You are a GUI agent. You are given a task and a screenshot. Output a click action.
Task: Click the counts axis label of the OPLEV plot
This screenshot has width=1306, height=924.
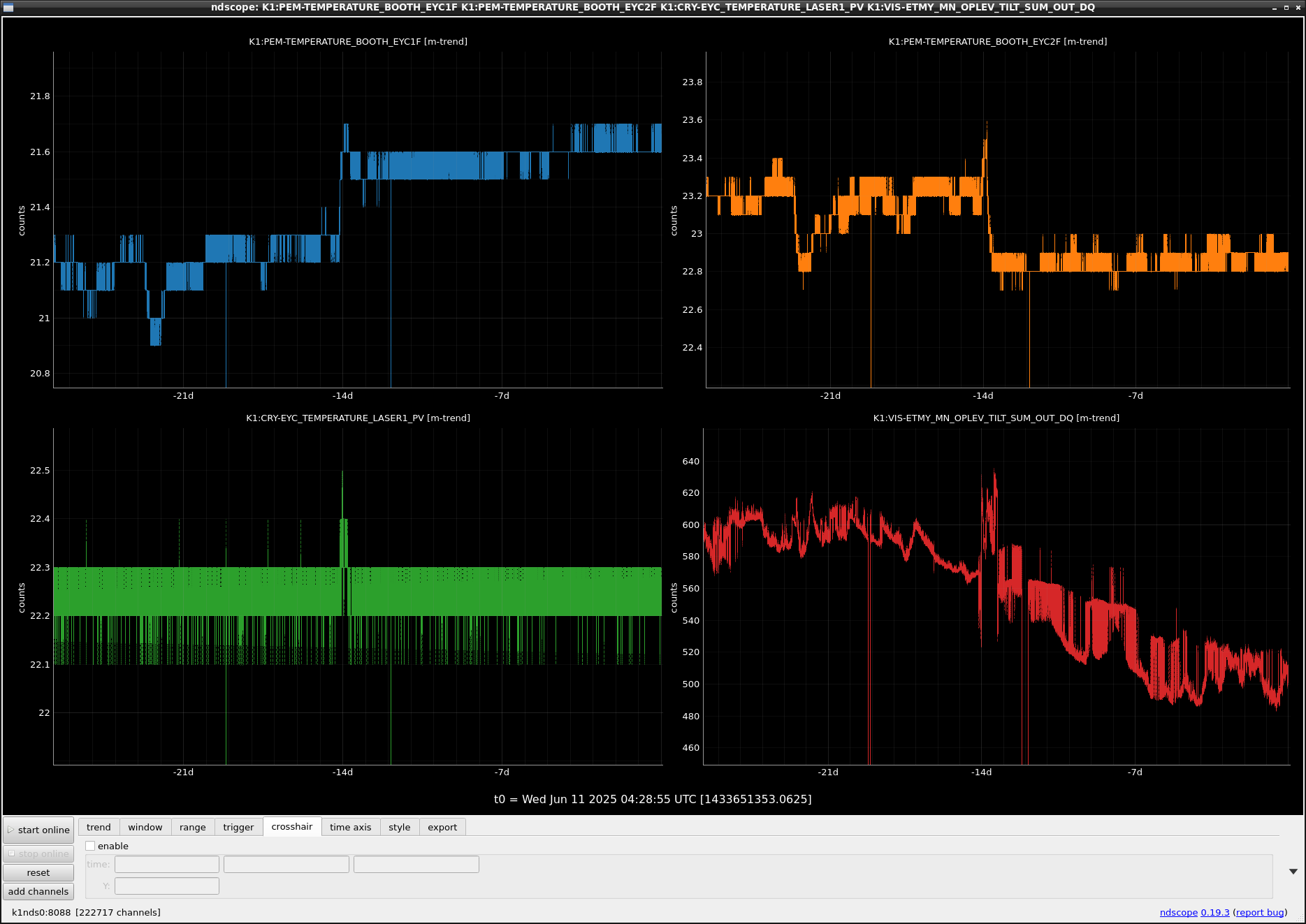tap(674, 598)
